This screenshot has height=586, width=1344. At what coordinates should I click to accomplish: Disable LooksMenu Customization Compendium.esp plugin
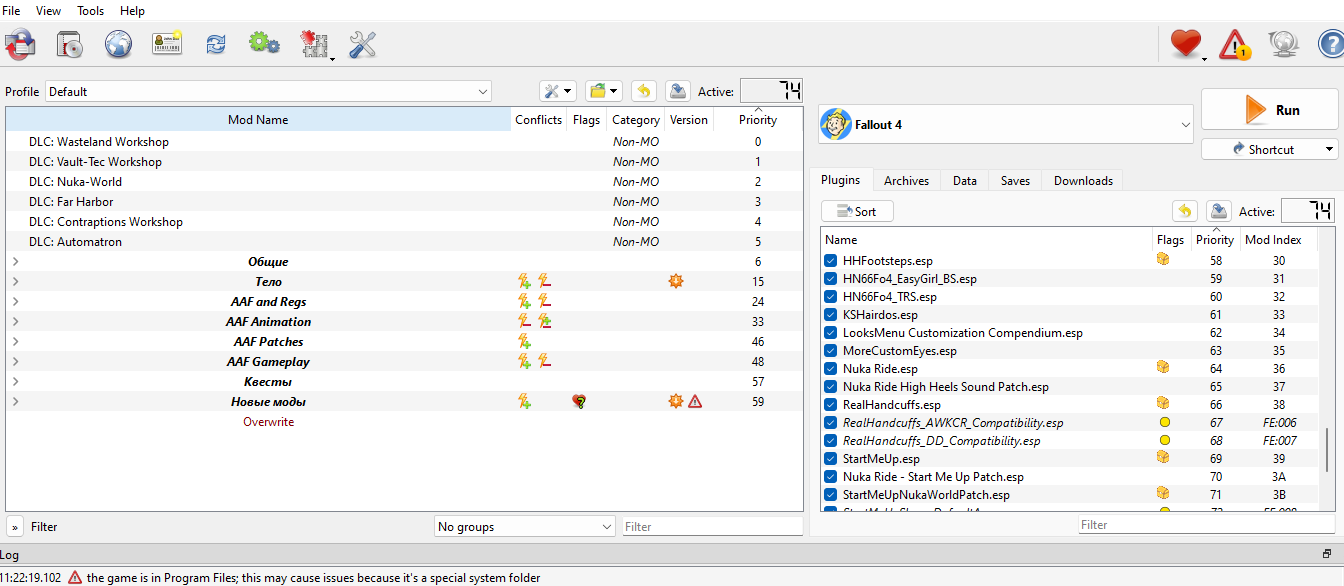830,332
